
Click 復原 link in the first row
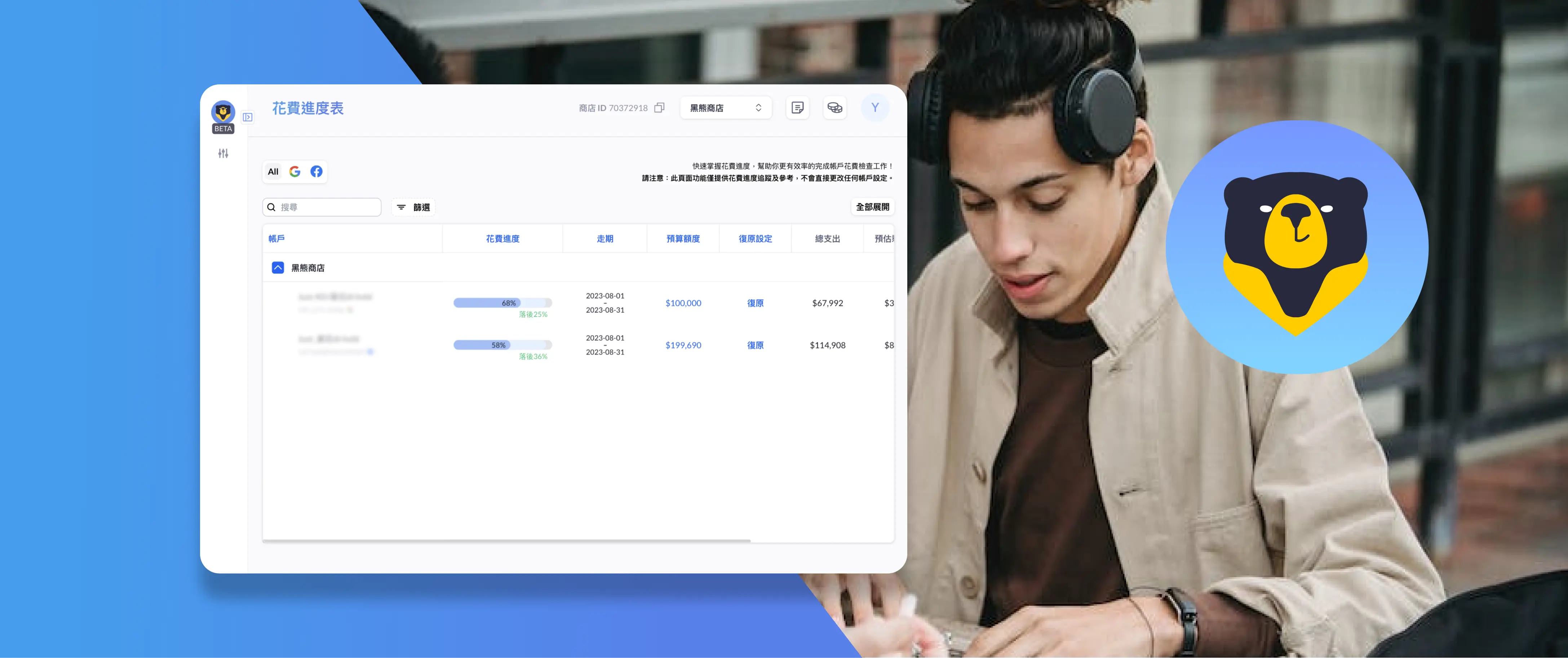(x=755, y=303)
